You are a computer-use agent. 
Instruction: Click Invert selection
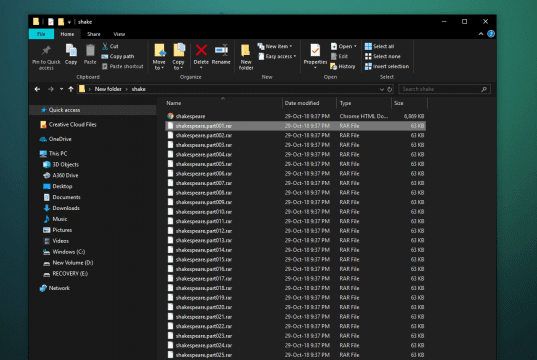pyautogui.click(x=387, y=66)
